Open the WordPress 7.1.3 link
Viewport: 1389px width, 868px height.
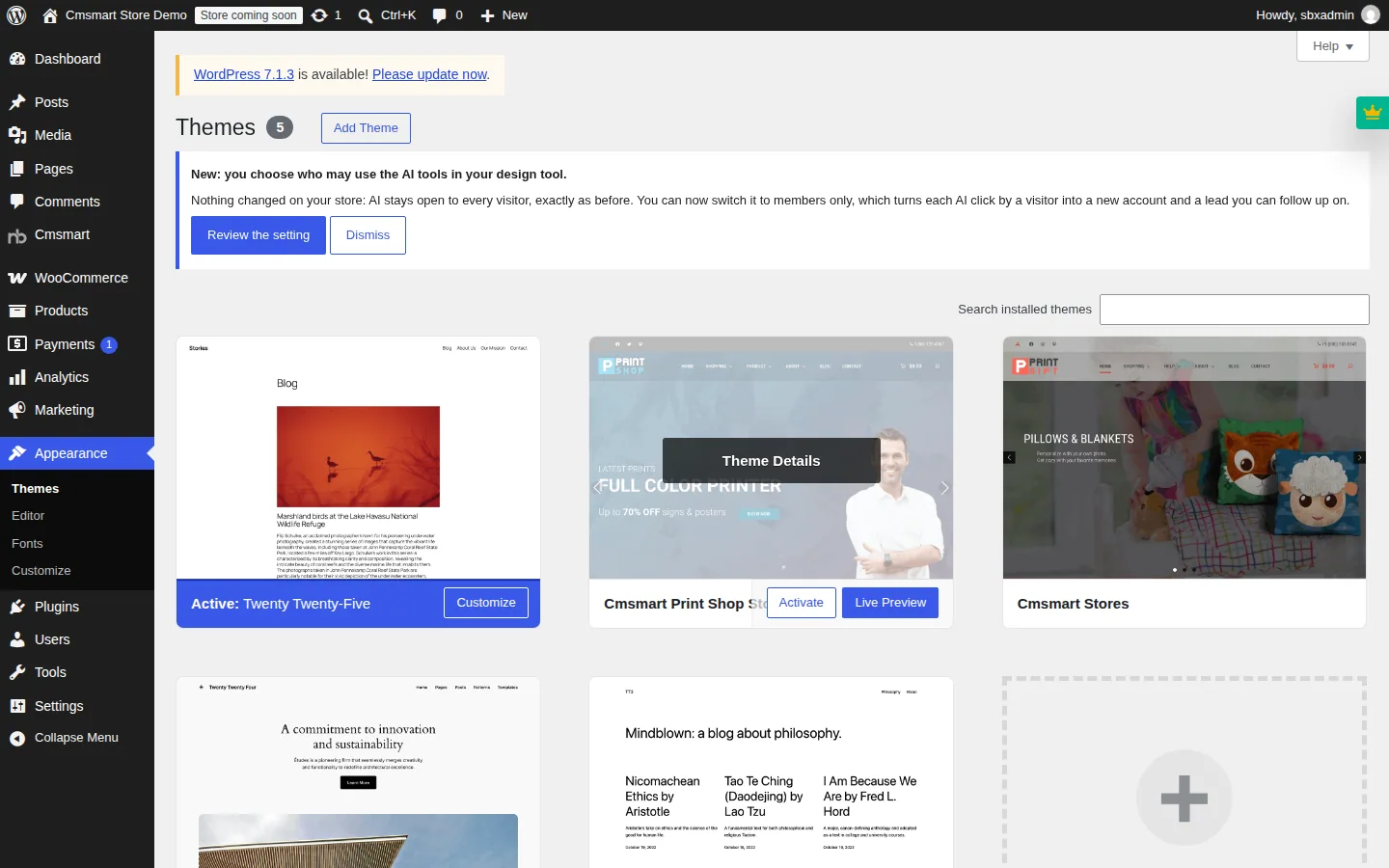click(x=244, y=74)
